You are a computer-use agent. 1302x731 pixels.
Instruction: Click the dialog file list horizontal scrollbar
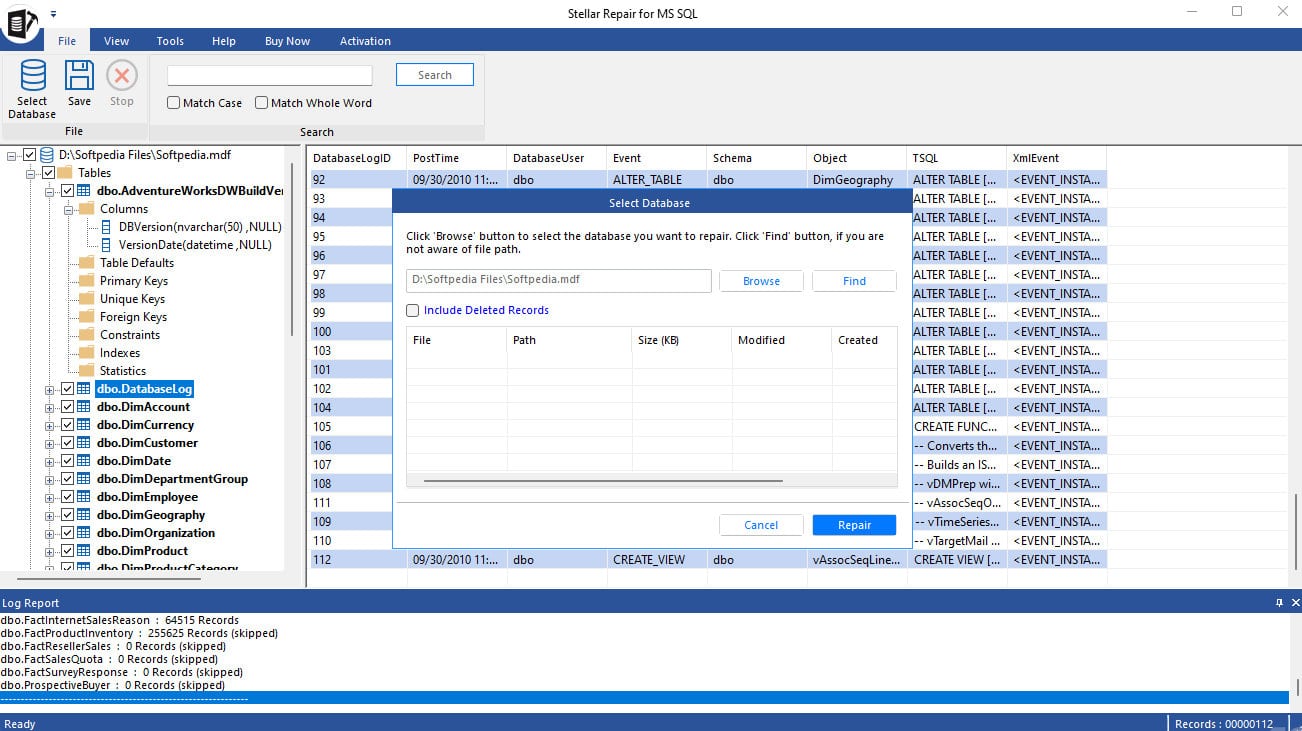(603, 480)
